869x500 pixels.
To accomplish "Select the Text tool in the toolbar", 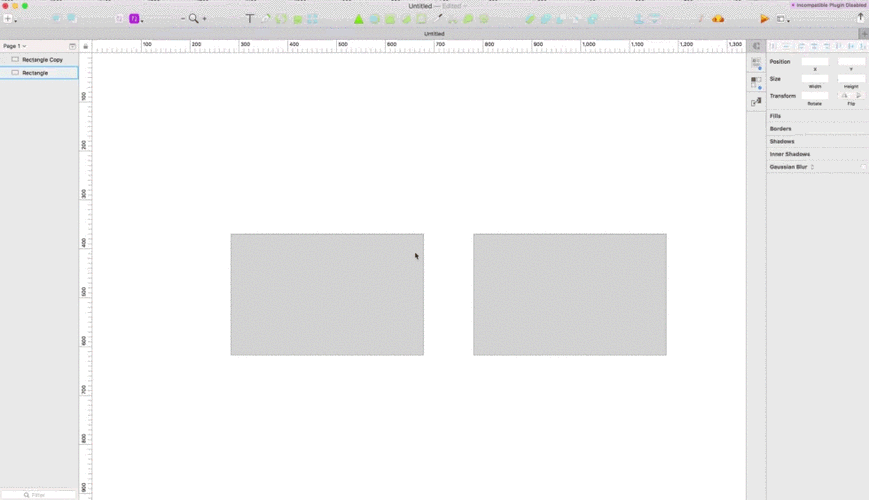I will (250, 19).
